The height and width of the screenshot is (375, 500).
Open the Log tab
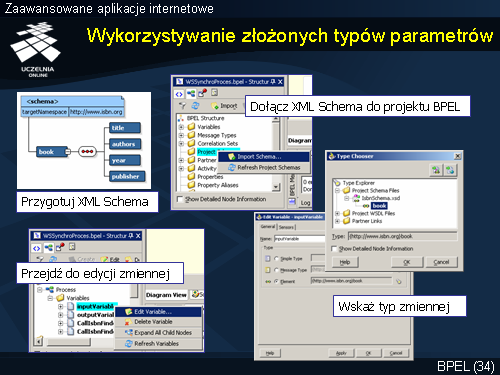[x=305, y=202]
